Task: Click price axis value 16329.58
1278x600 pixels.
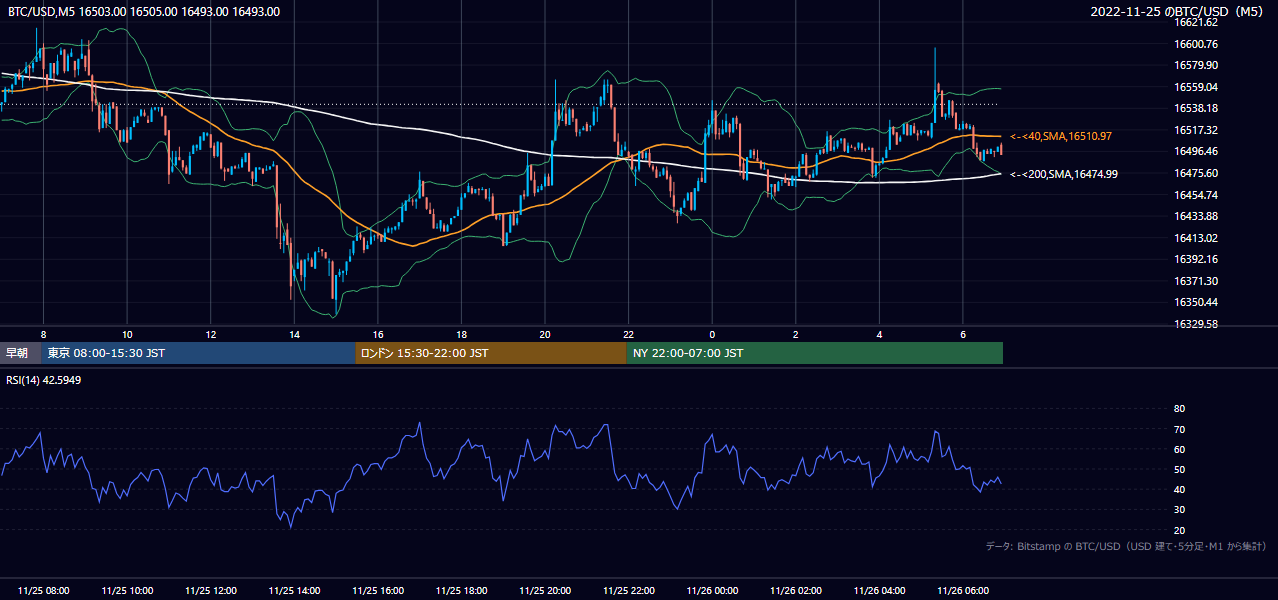Action: [x=1196, y=324]
